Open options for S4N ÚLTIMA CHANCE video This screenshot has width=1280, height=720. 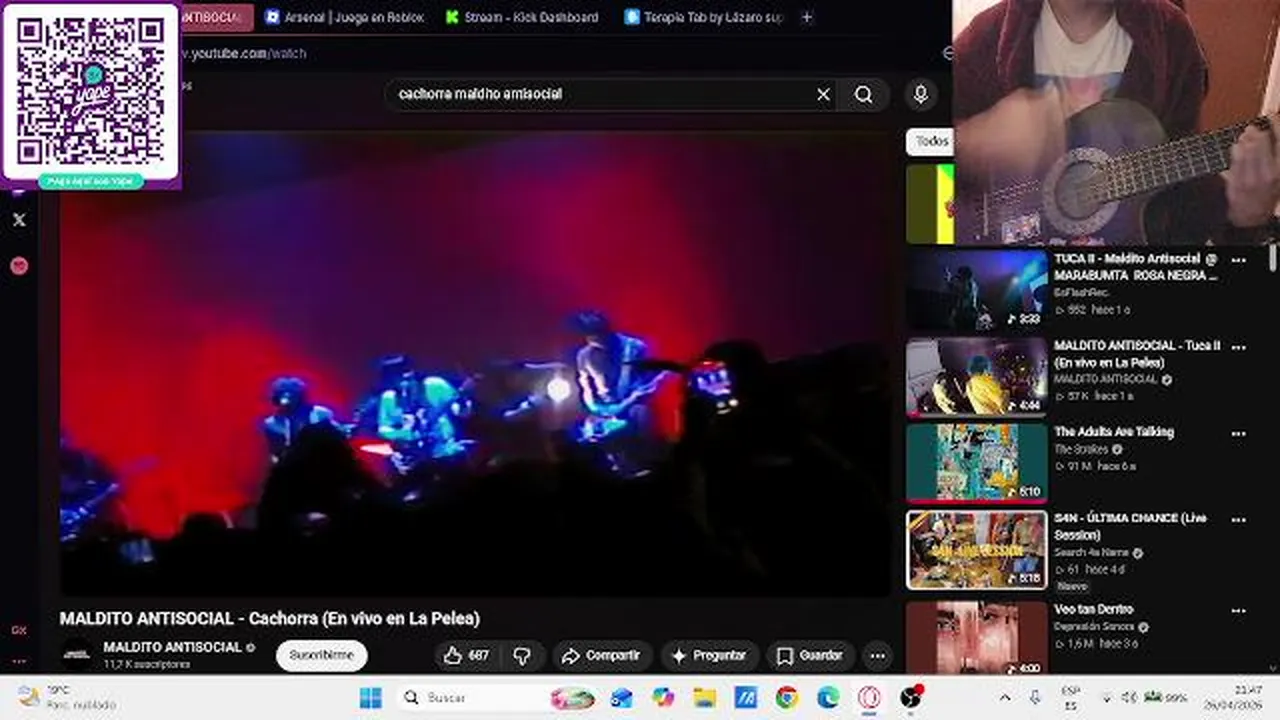coord(1238,520)
